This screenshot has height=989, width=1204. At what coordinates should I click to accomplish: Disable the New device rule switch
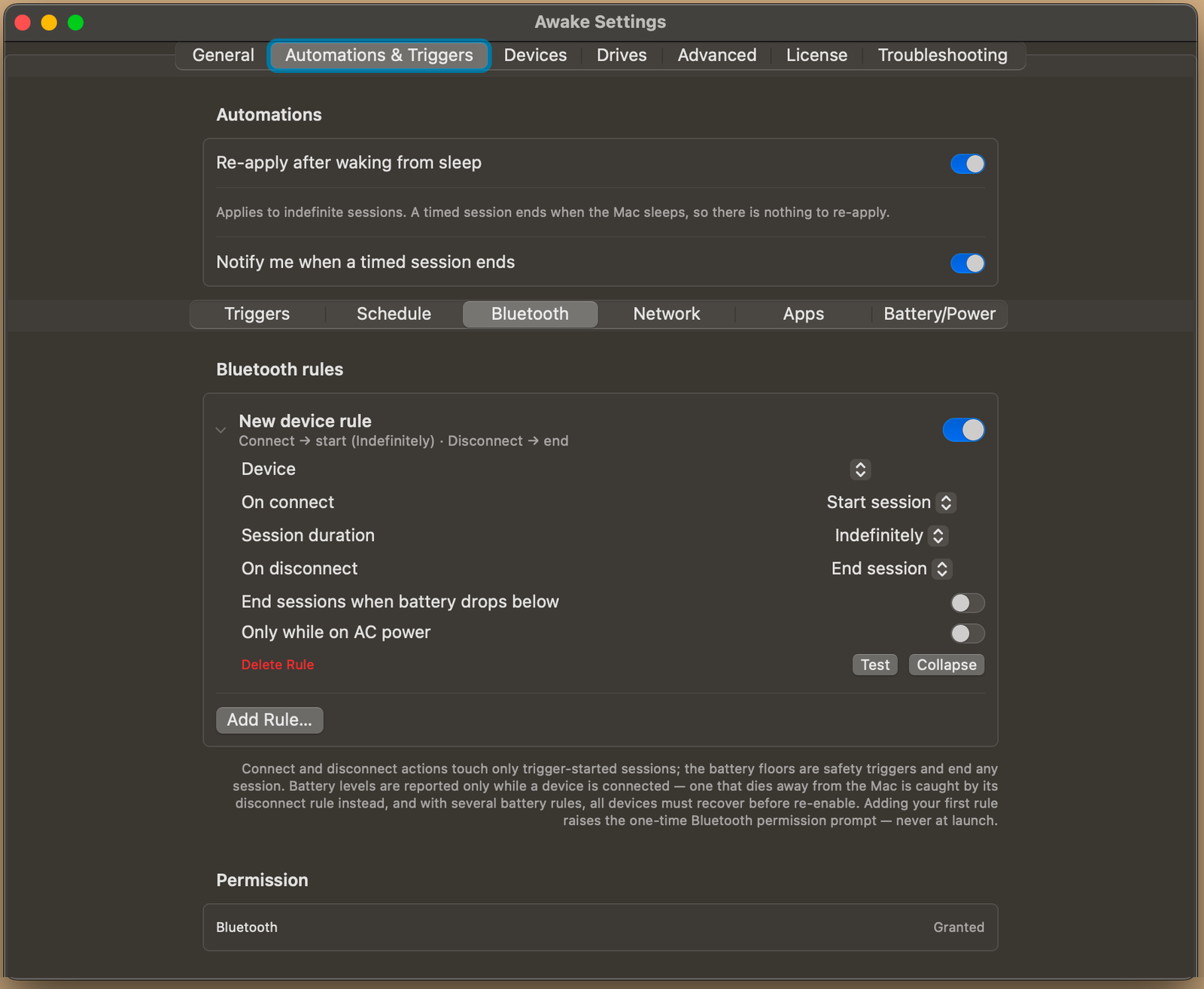[x=963, y=430]
